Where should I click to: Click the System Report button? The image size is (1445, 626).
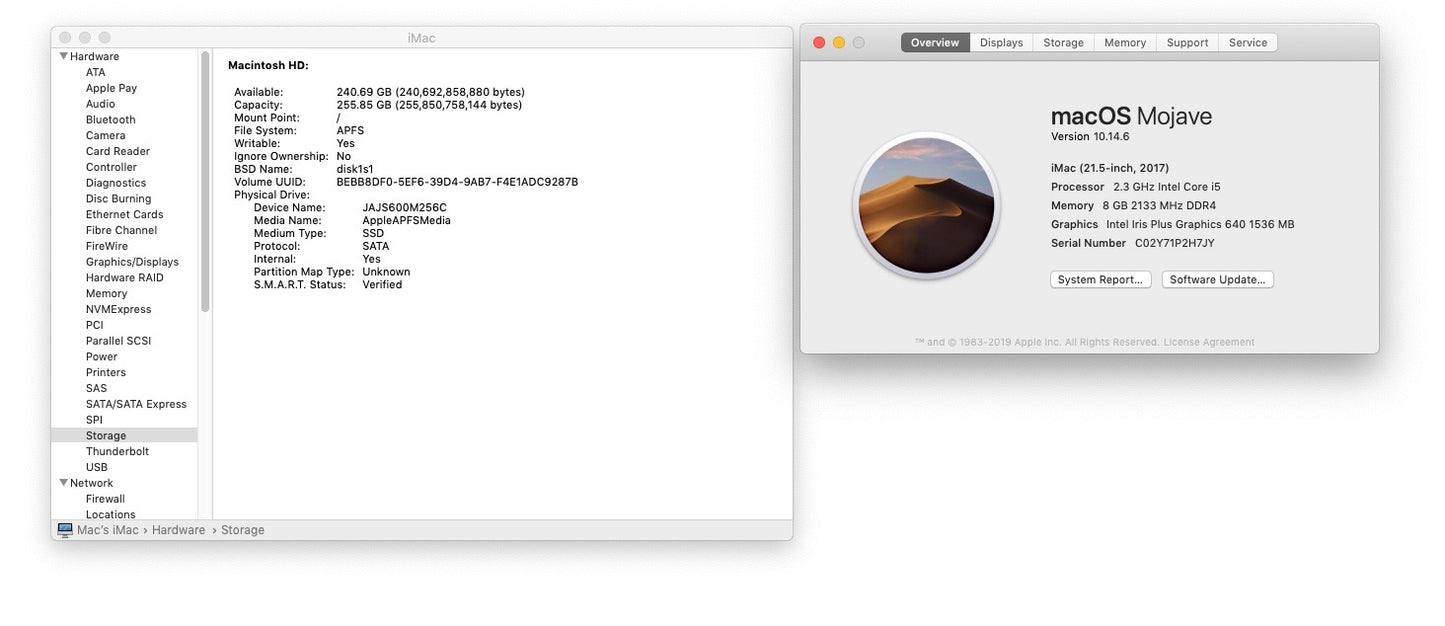click(1100, 280)
